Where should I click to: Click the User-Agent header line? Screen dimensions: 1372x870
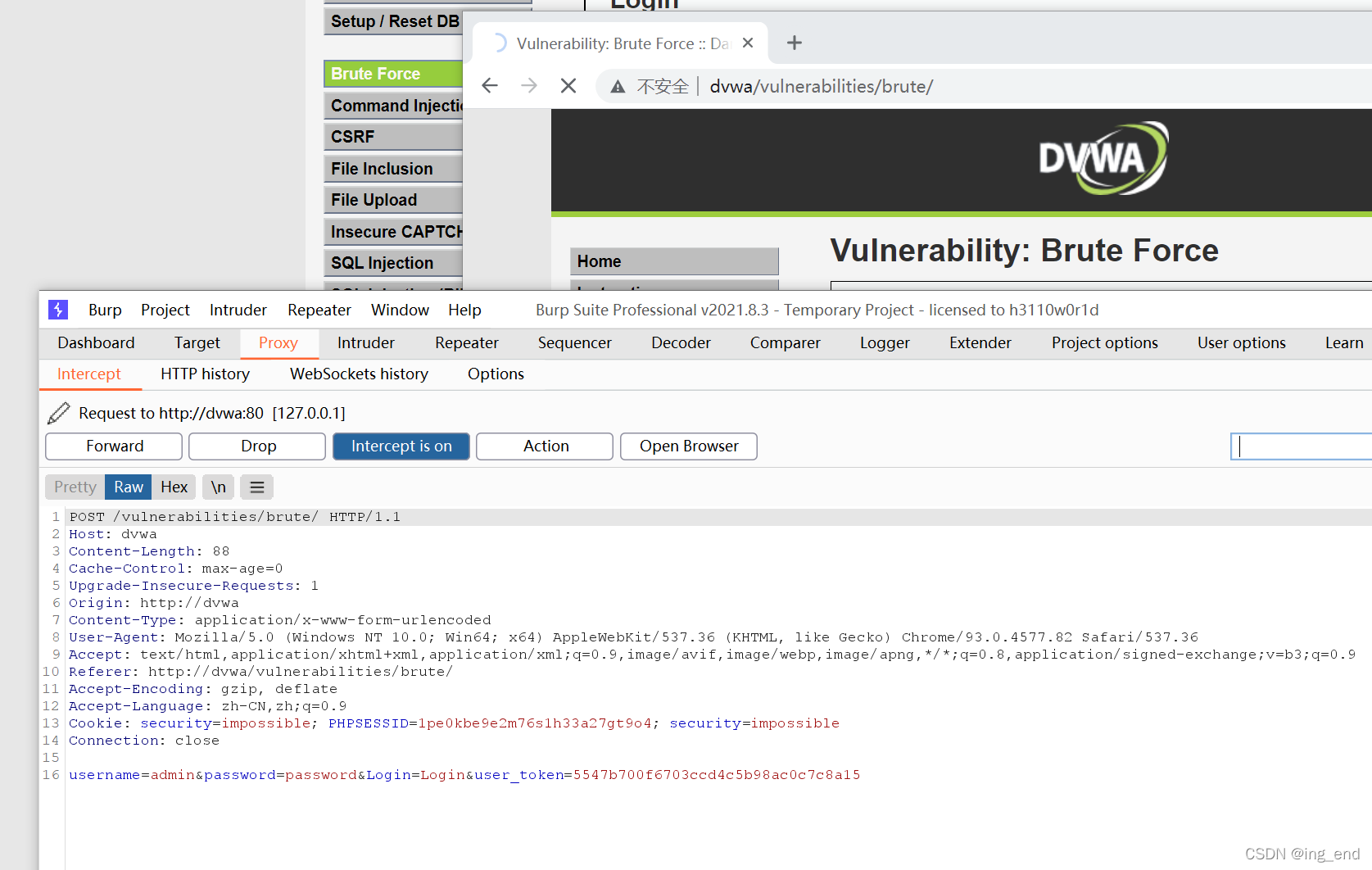tap(633, 637)
